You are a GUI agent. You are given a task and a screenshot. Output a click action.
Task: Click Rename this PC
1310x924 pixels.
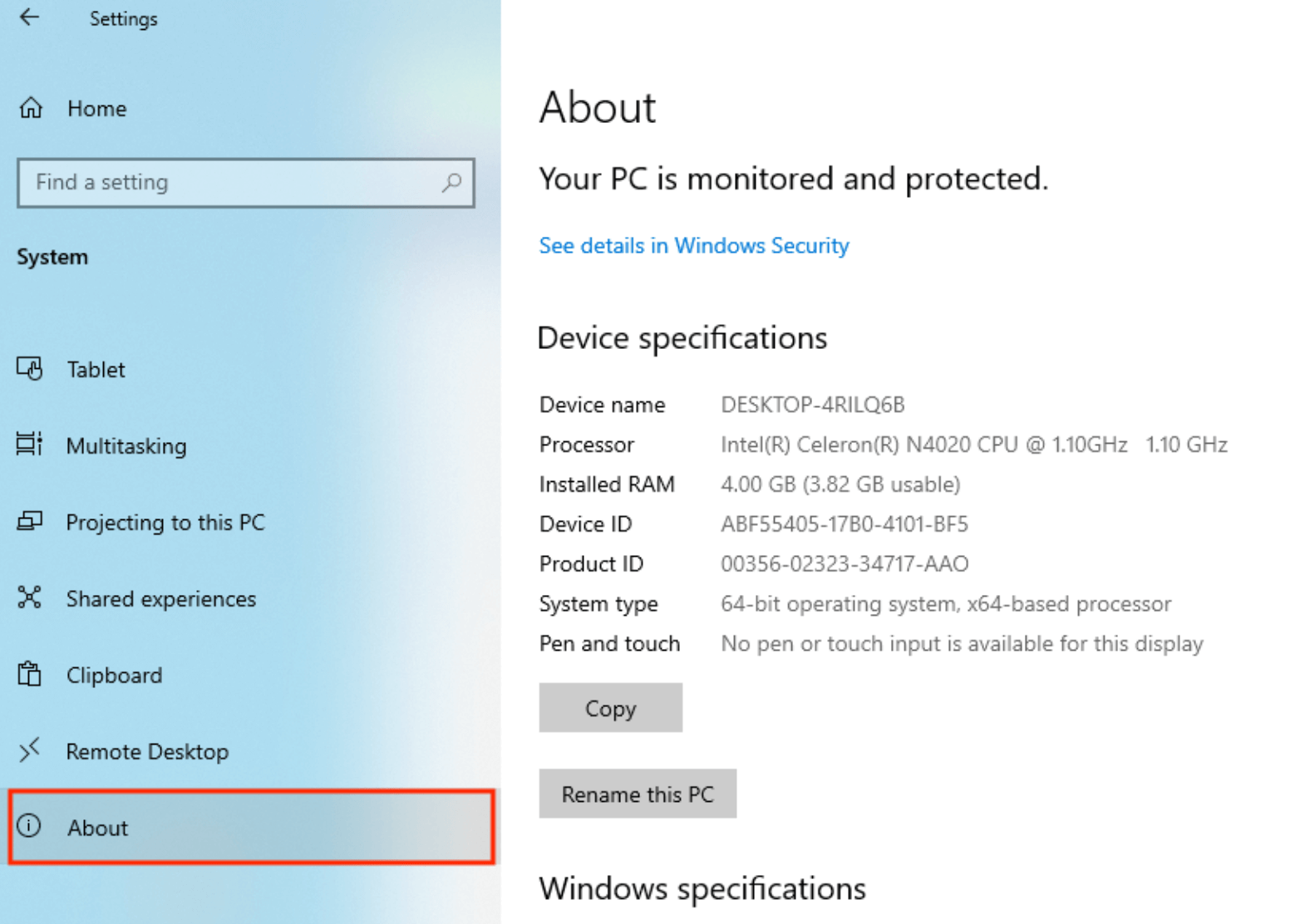point(637,794)
